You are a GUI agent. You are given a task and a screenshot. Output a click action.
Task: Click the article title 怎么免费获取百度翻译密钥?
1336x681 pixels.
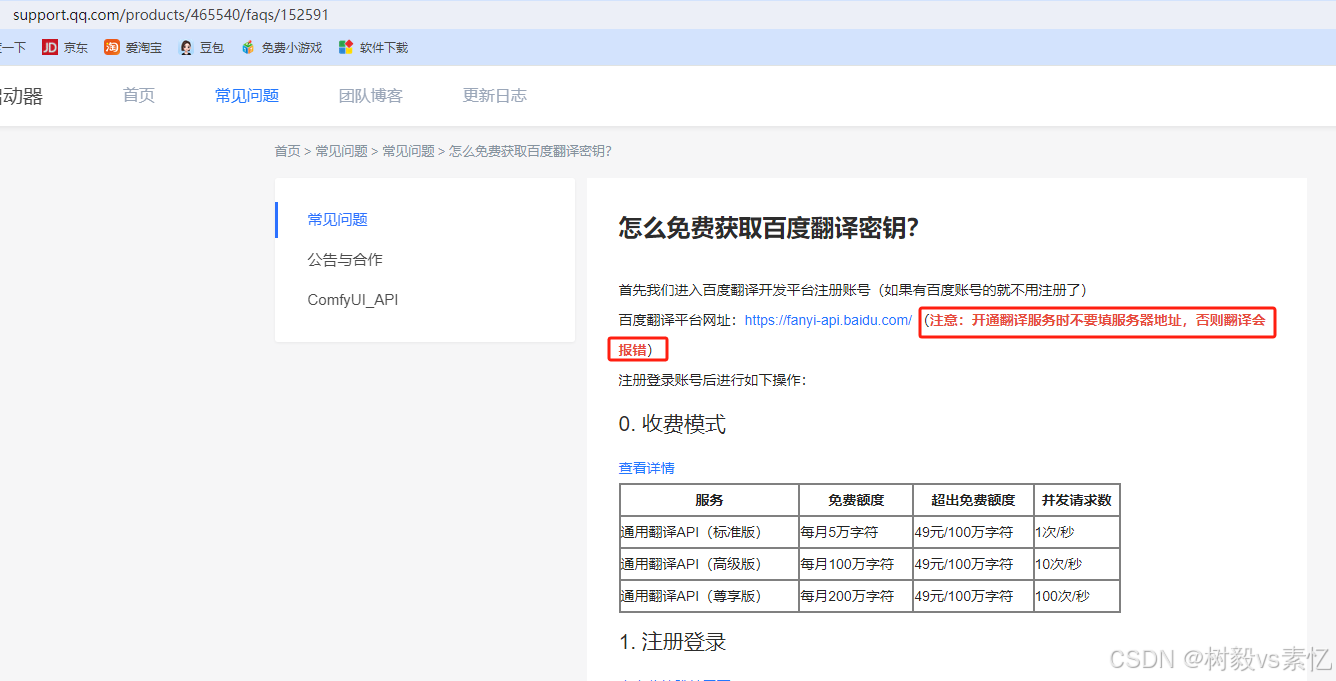click(x=768, y=228)
